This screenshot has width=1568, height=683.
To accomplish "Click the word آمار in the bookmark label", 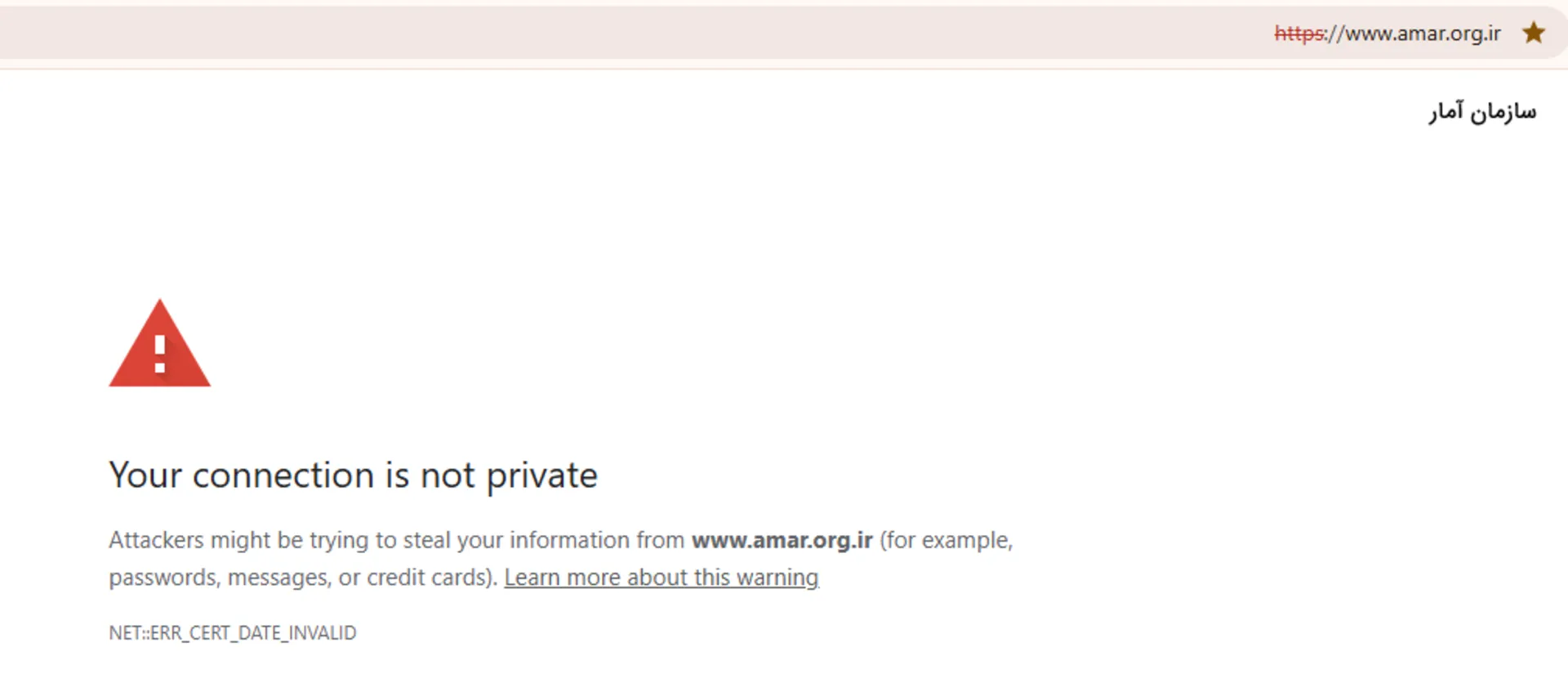I will (x=1446, y=111).
